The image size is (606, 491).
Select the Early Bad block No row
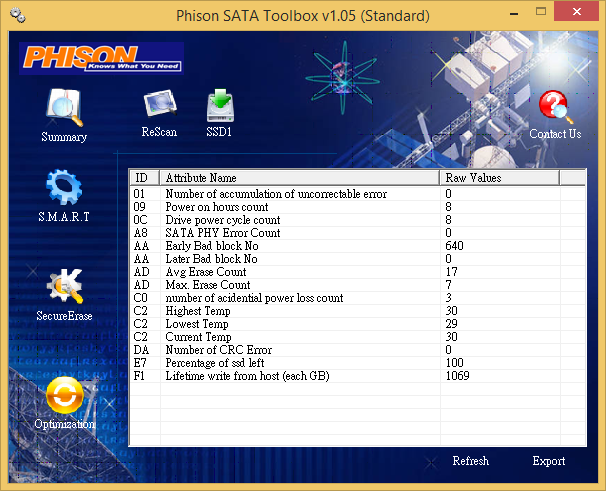357,246
